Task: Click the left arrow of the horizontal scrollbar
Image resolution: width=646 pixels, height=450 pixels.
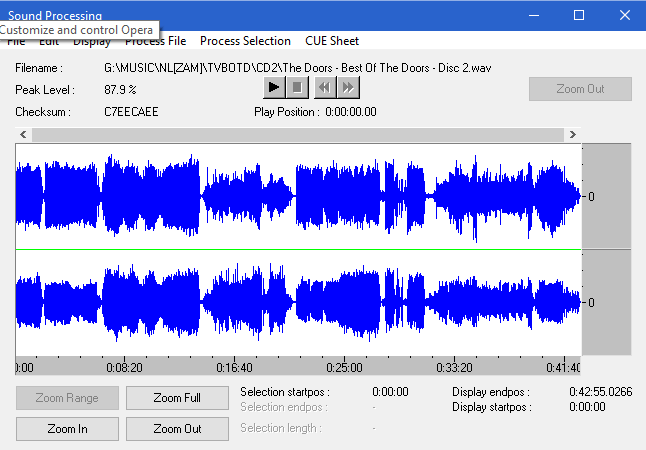Action: 23,134
